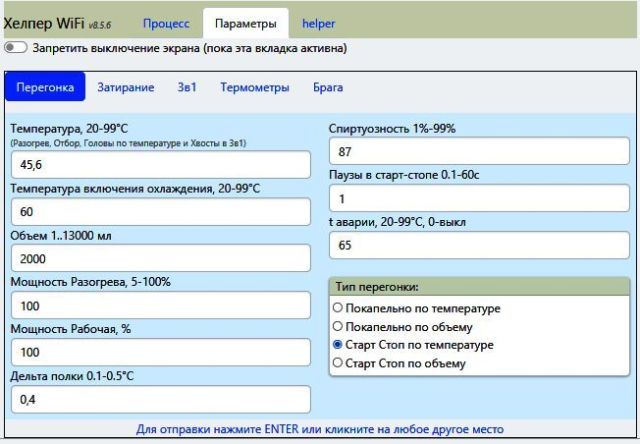Click the Температура input field with 45,6
Image resolution: width=640 pixels, height=444 pixels.
(160, 164)
